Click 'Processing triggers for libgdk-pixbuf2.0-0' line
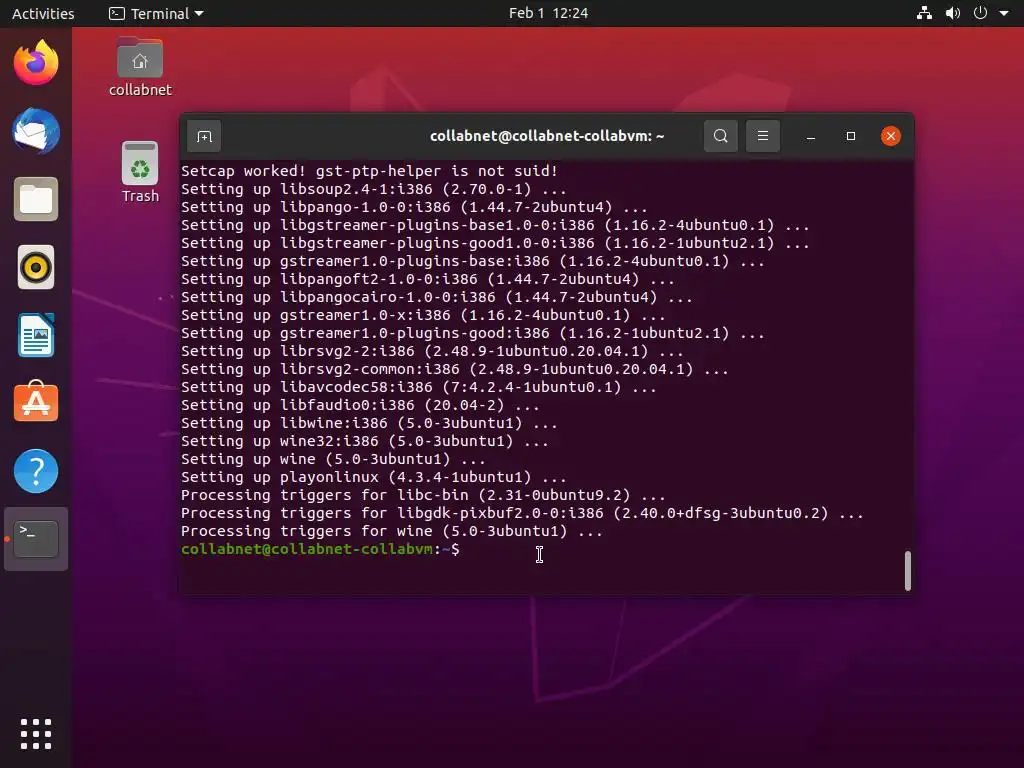 pos(522,513)
